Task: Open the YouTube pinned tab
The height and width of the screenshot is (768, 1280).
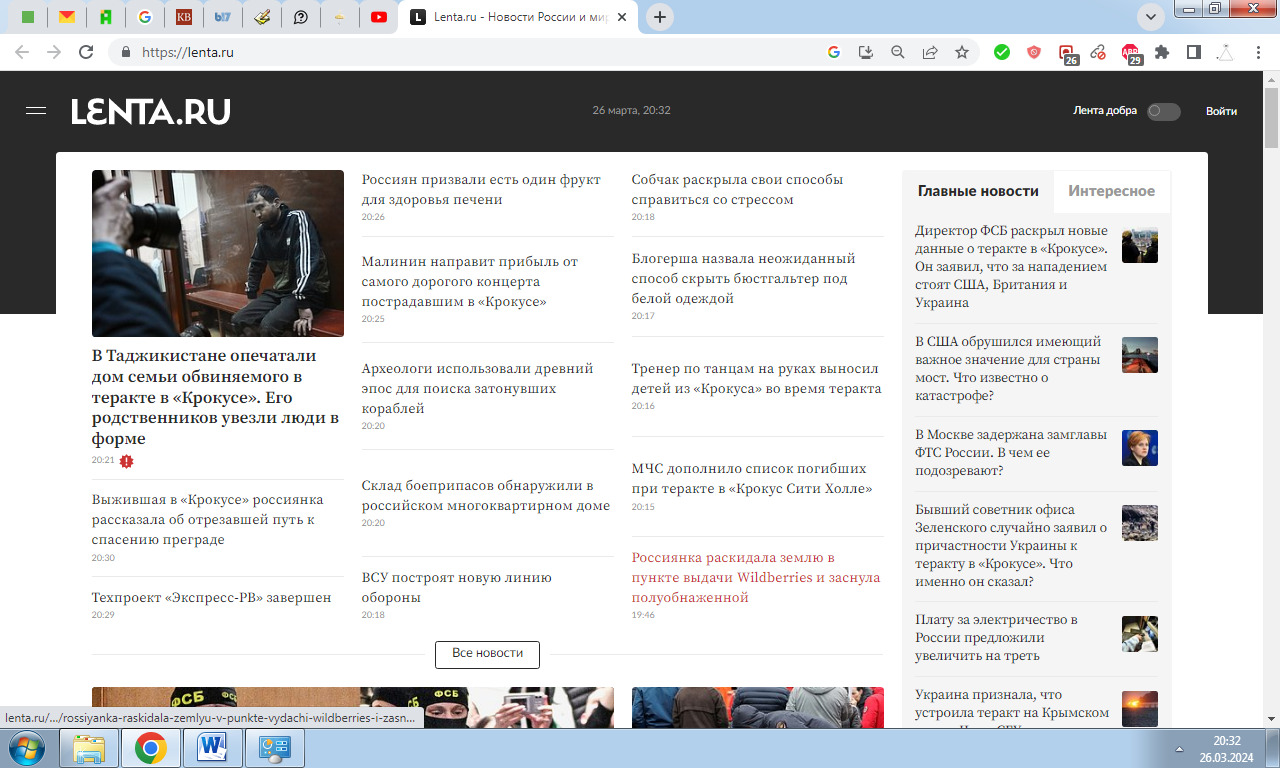Action: [x=379, y=17]
